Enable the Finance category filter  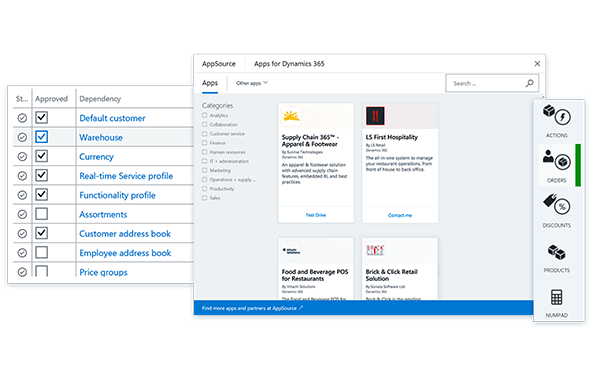coord(205,143)
